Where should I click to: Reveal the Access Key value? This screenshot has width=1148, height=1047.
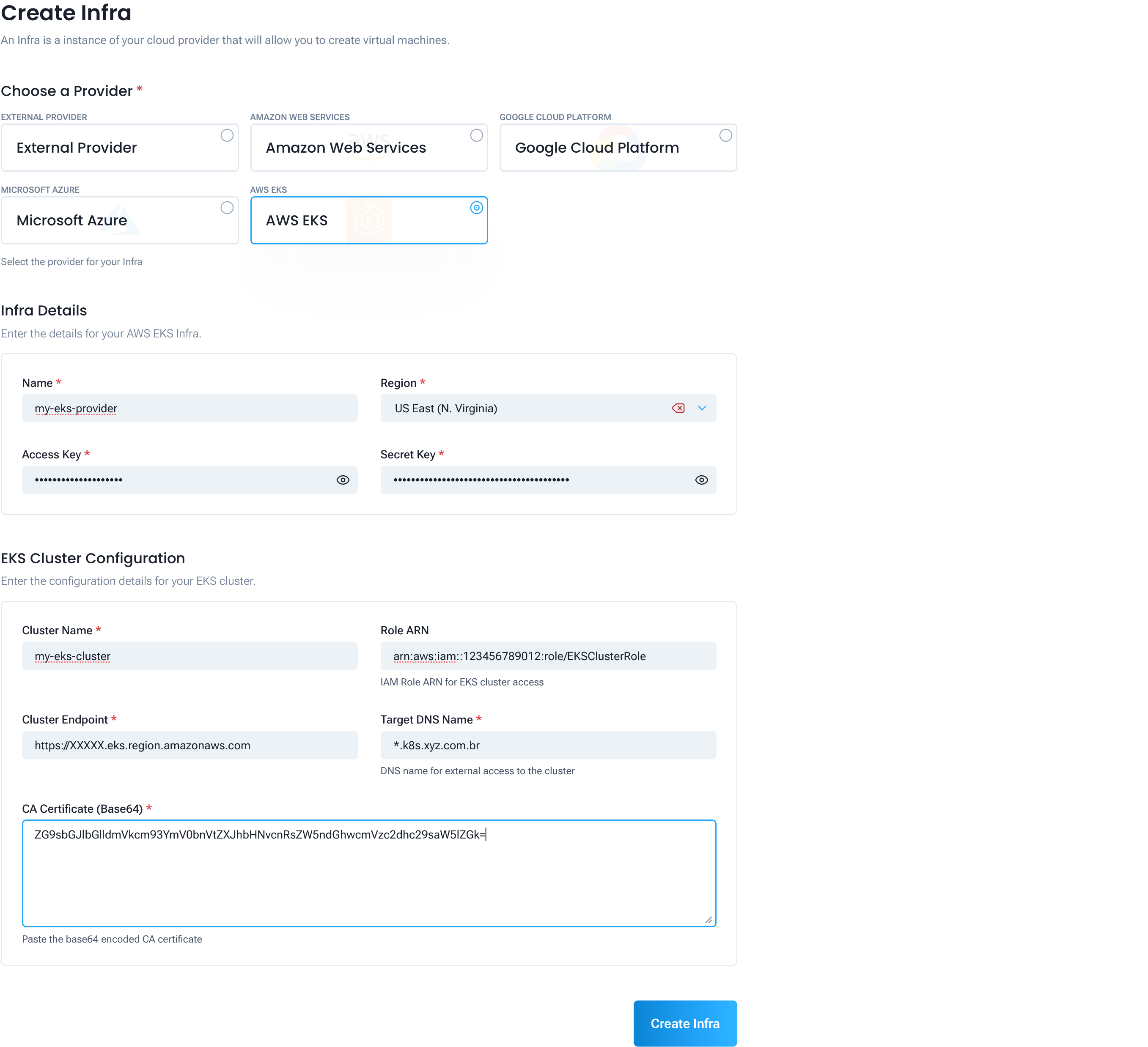pos(342,480)
